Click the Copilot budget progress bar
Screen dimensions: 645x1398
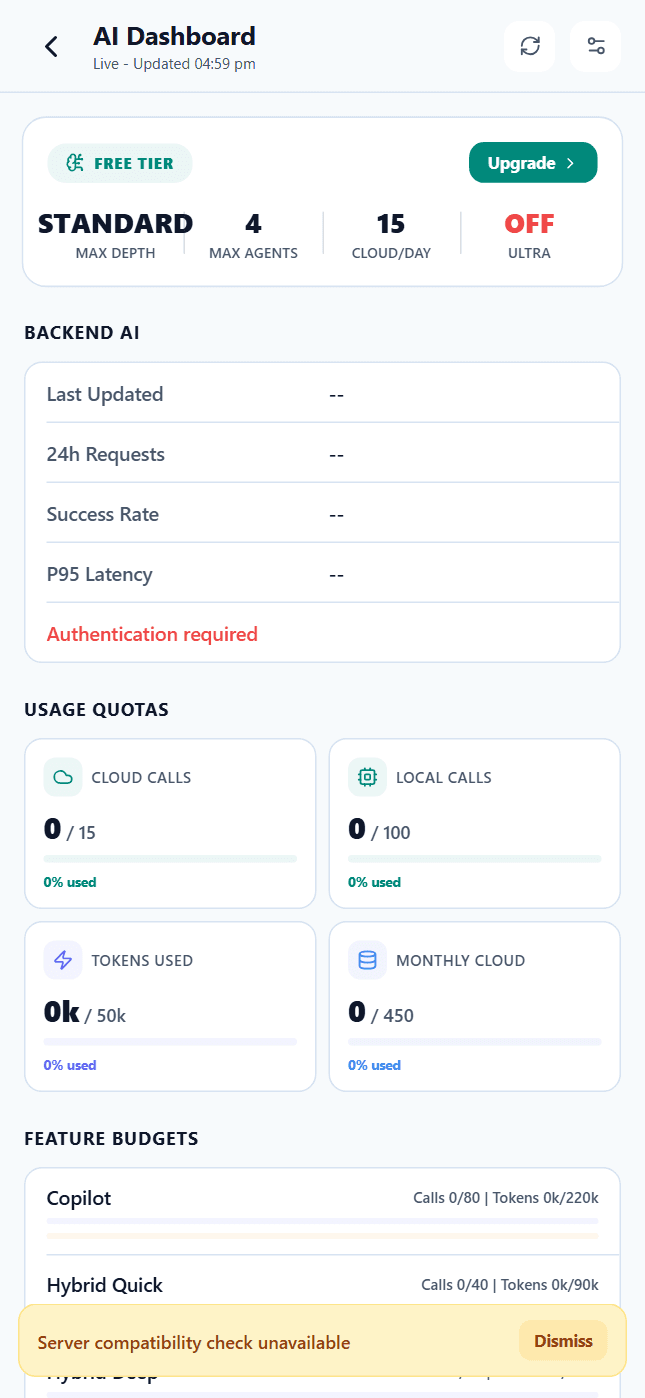click(x=322, y=1221)
